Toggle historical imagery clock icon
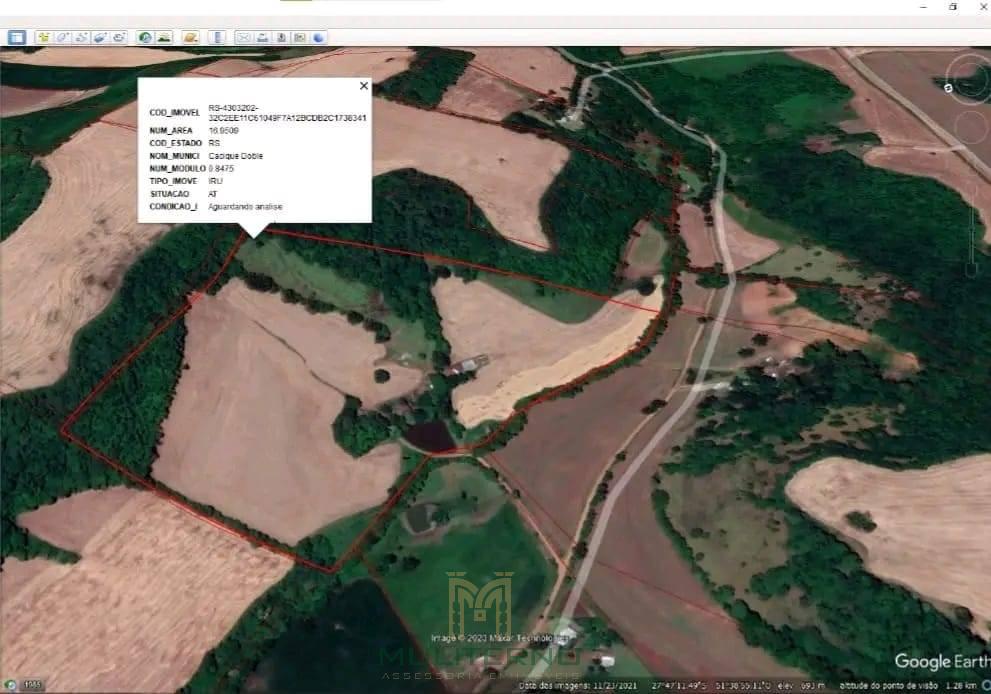 (145, 37)
